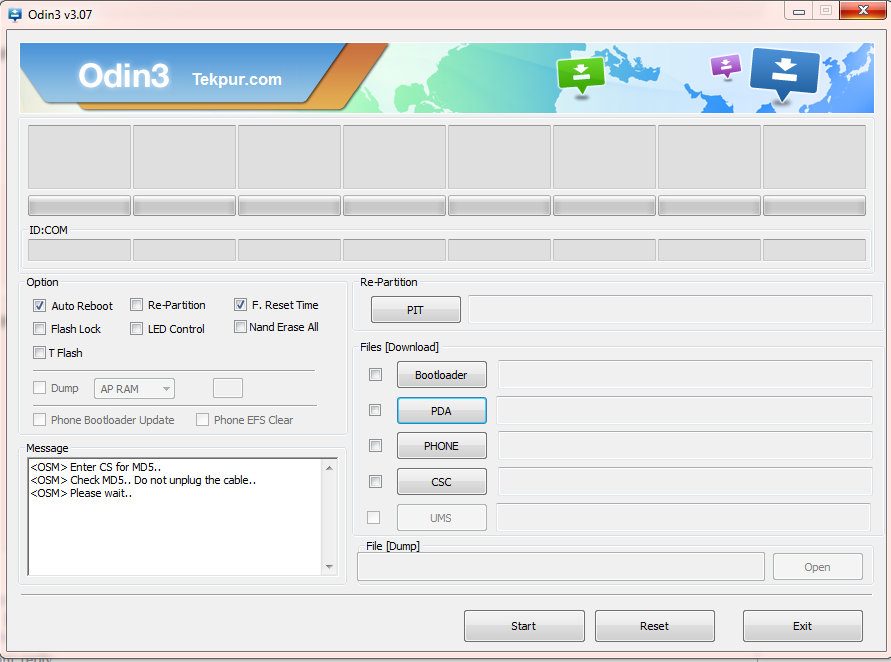This screenshot has height=662, width=891.
Task: Uncheck F. Reset Time option
Action: point(240,305)
